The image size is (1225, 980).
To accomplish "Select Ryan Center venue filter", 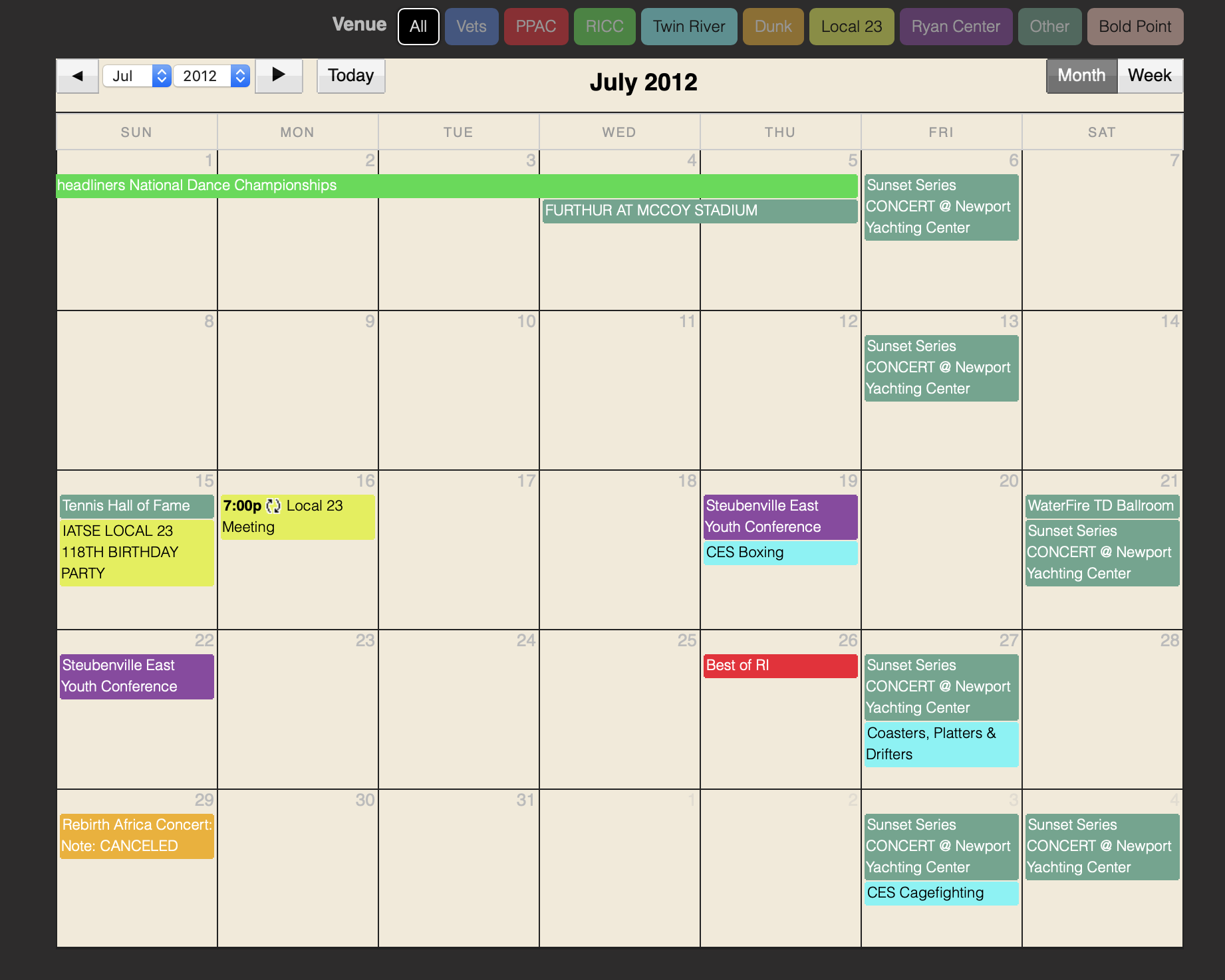I will pyautogui.click(x=956, y=27).
